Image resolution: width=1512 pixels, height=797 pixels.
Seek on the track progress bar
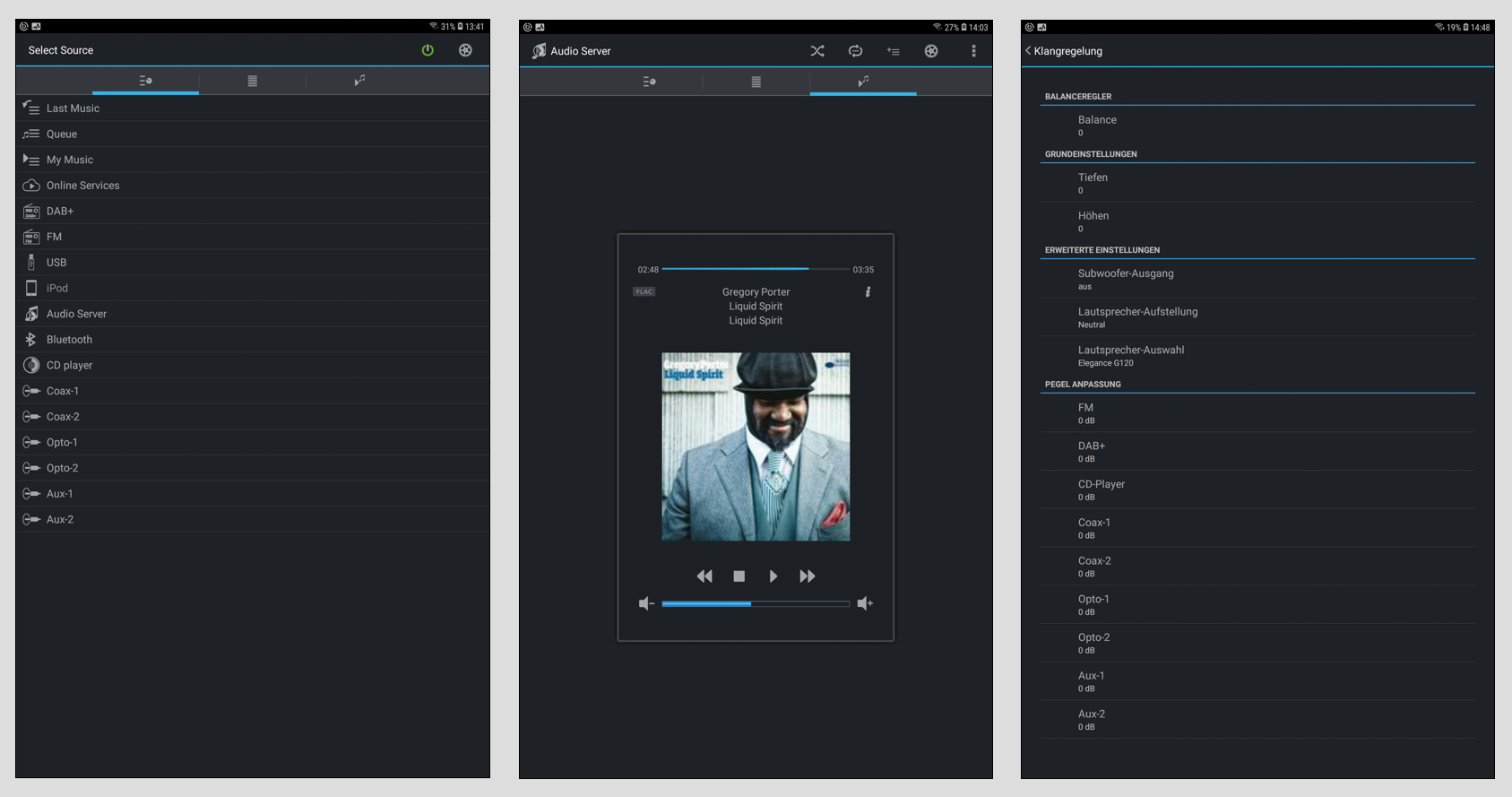[756, 269]
